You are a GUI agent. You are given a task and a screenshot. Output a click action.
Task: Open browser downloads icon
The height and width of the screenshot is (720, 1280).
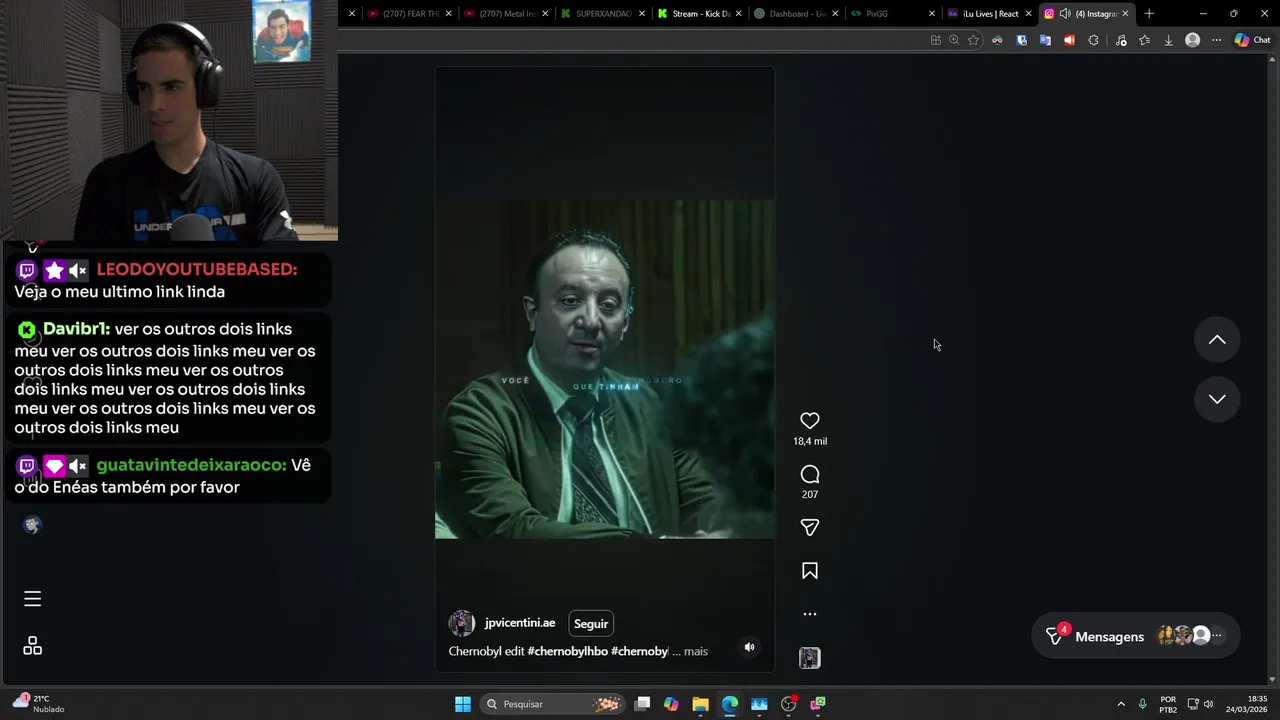pos(1168,40)
